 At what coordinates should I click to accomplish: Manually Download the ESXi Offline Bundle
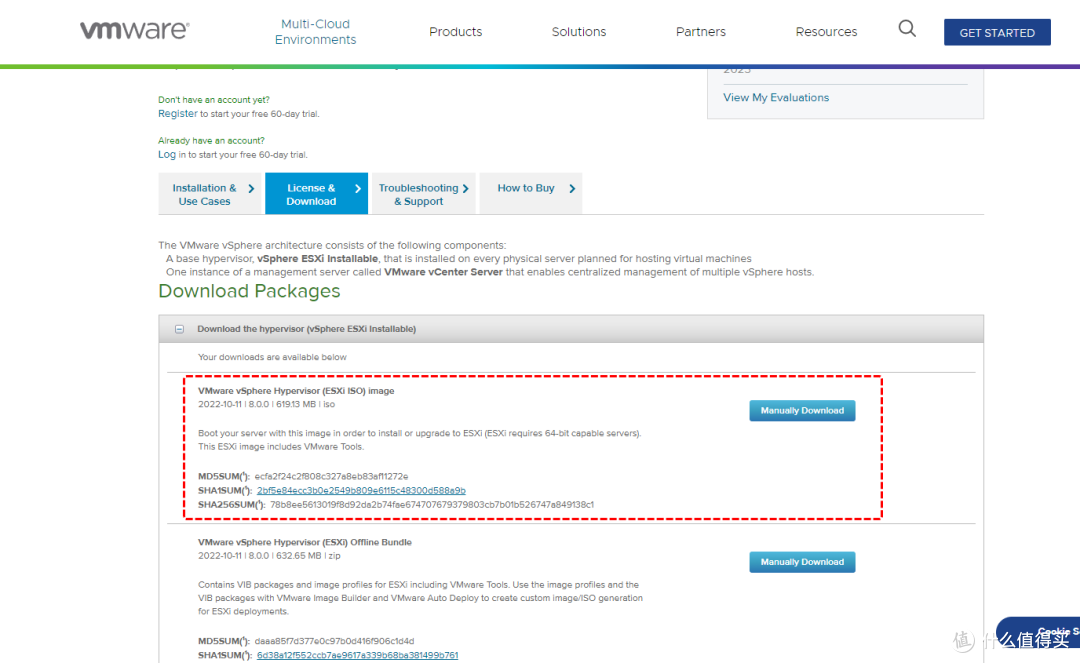pyautogui.click(x=802, y=562)
